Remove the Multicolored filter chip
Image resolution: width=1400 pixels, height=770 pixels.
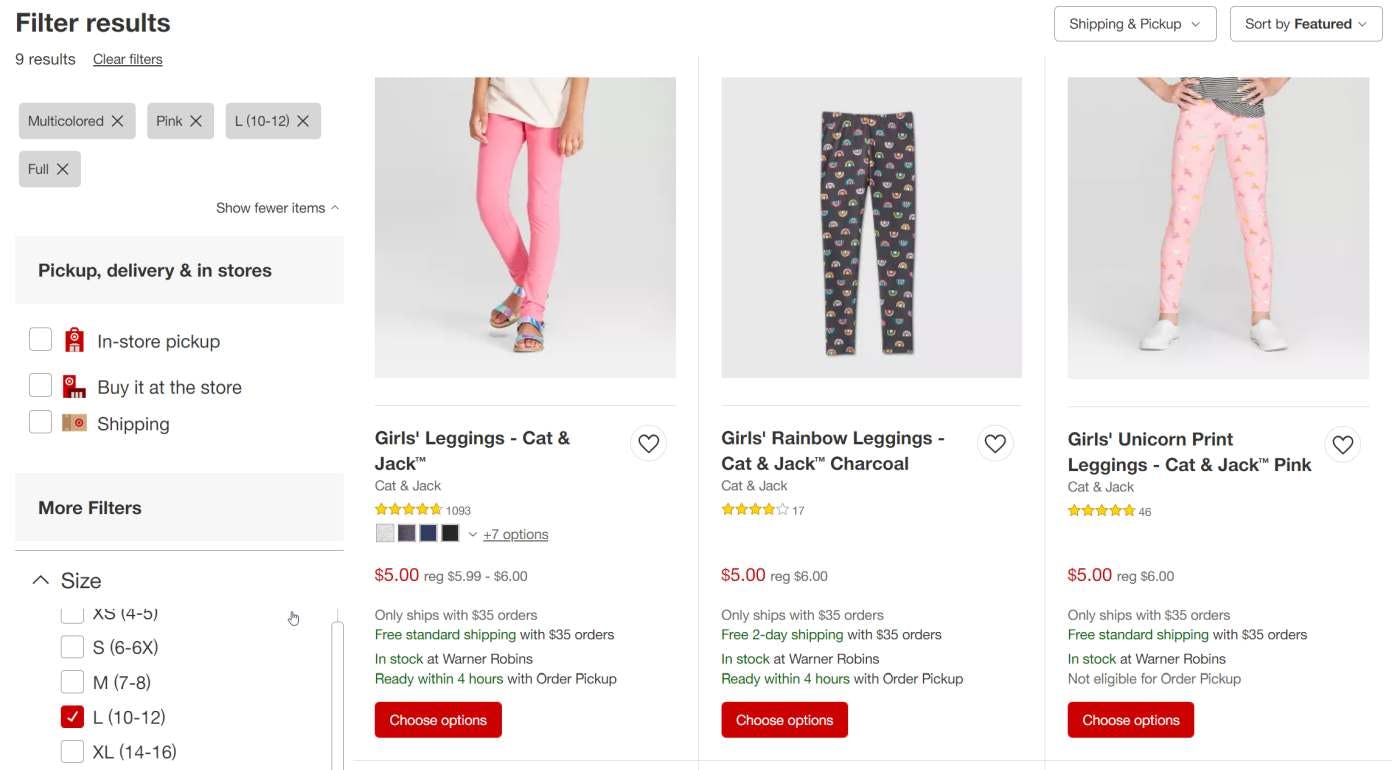click(x=117, y=121)
